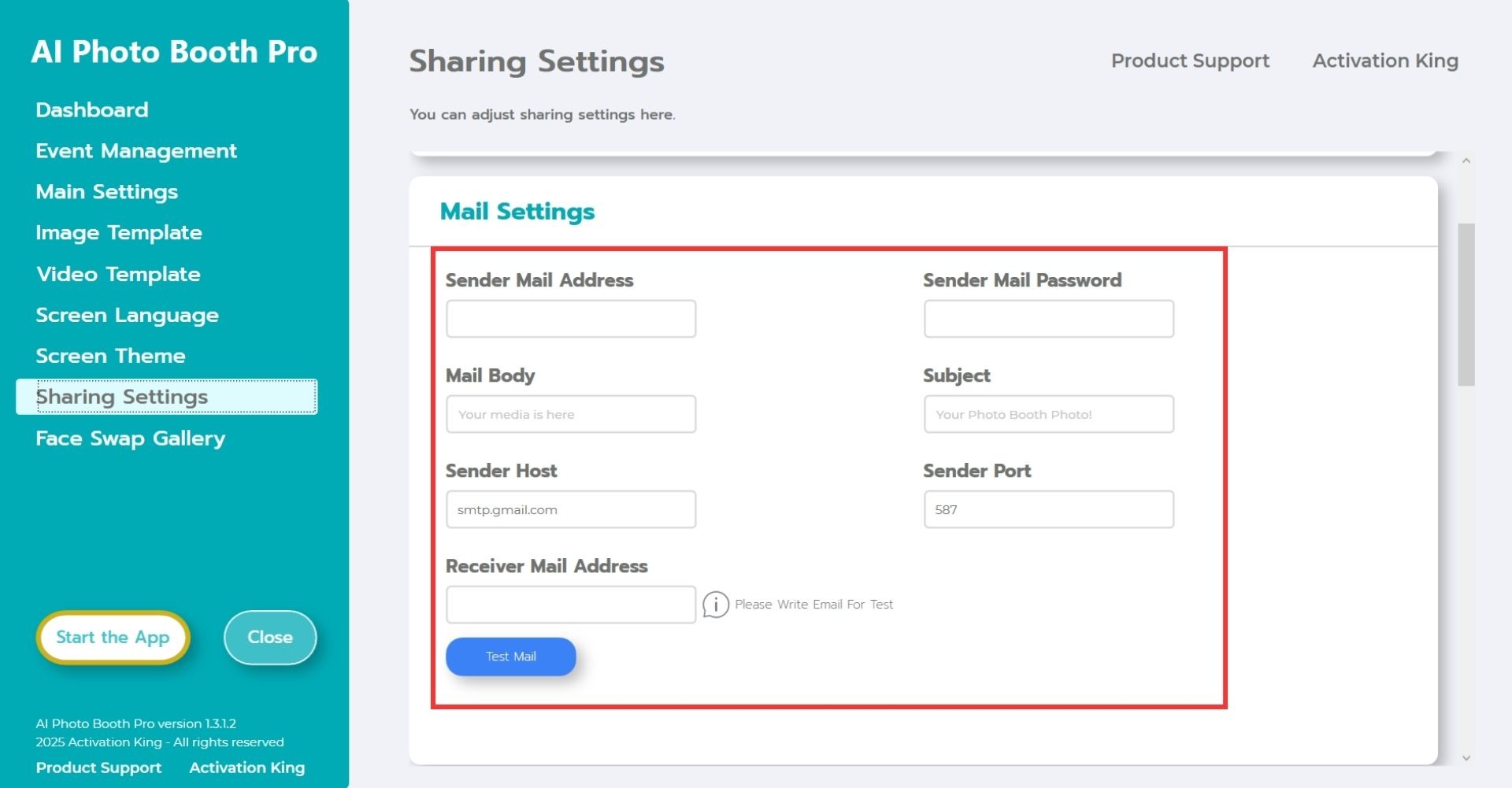
Task: Open the Dashboard page
Action: [91, 110]
